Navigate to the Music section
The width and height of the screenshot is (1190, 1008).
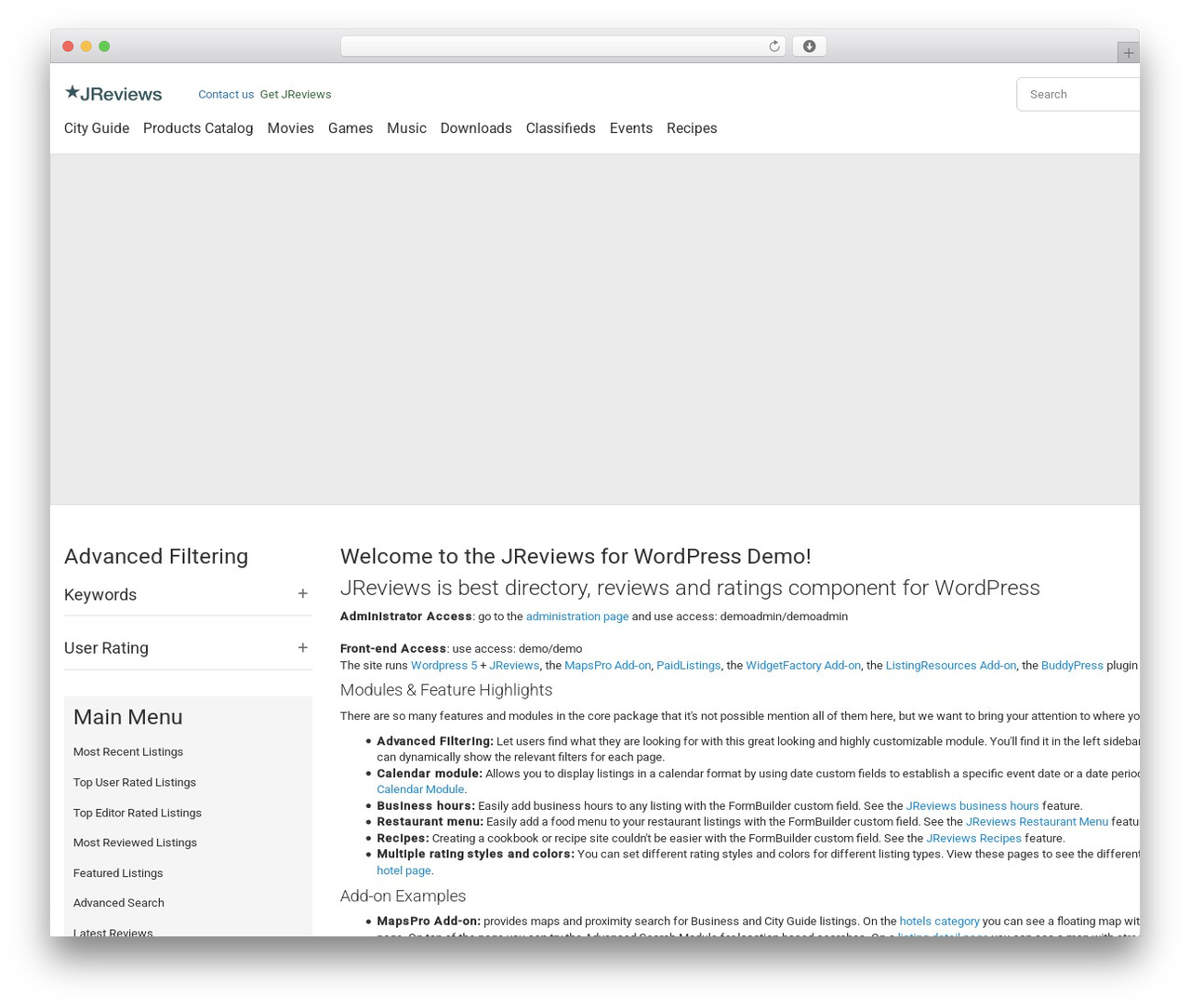[406, 128]
